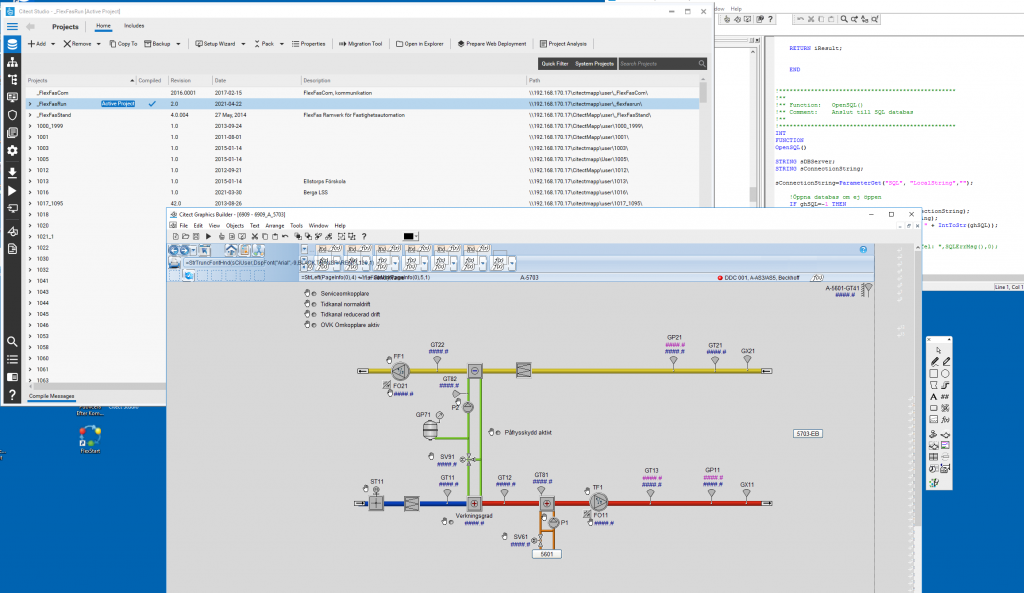Image resolution: width=1024 pixels, height=593 pixels.
Task: Select the Number (##) tool in toolbox
Action: pyautogui.click(x=945, y=396)
